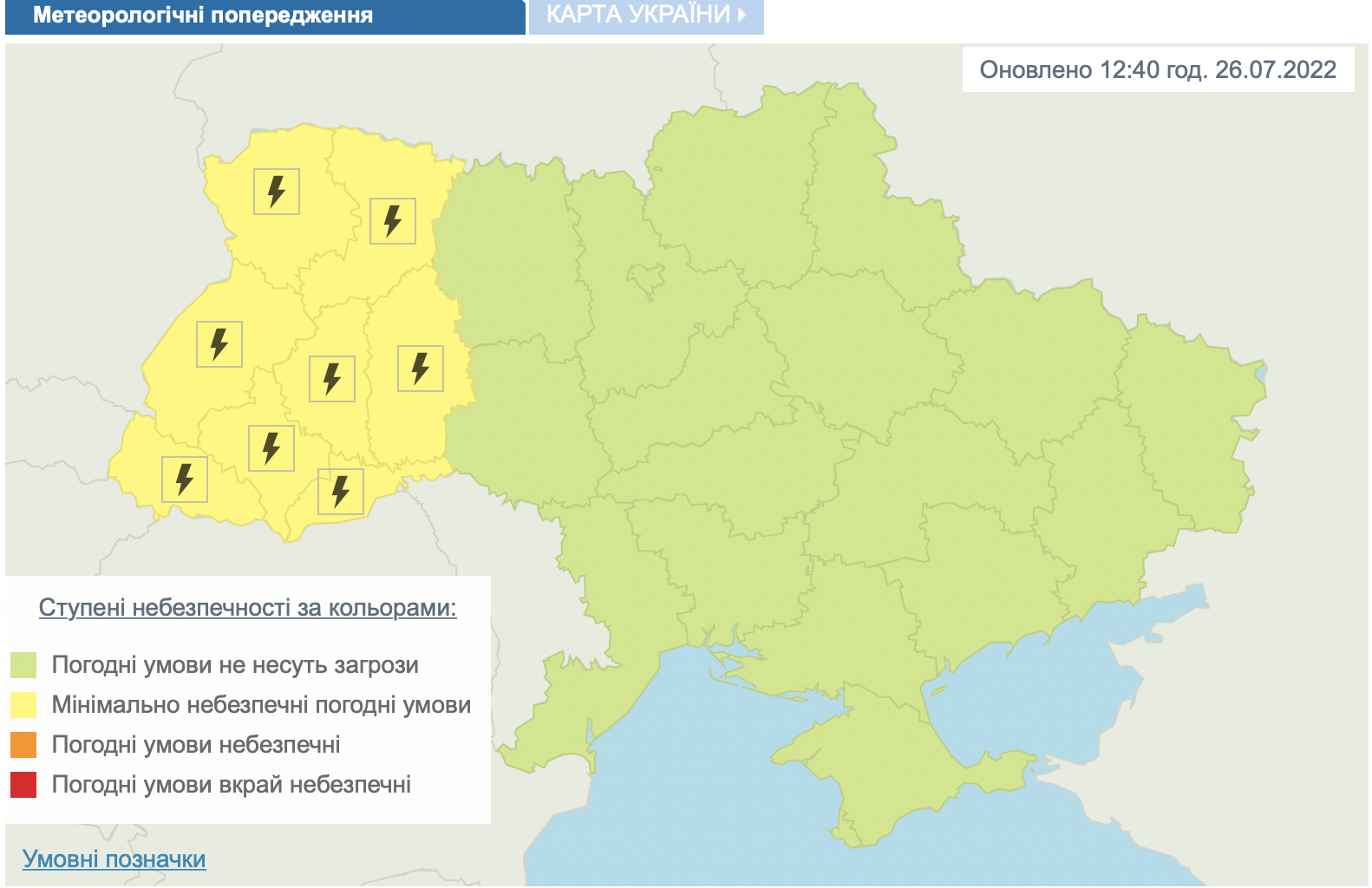
Task: Click the Оновлено 12:40 update timestamp box
Action: pos(1158,69)
